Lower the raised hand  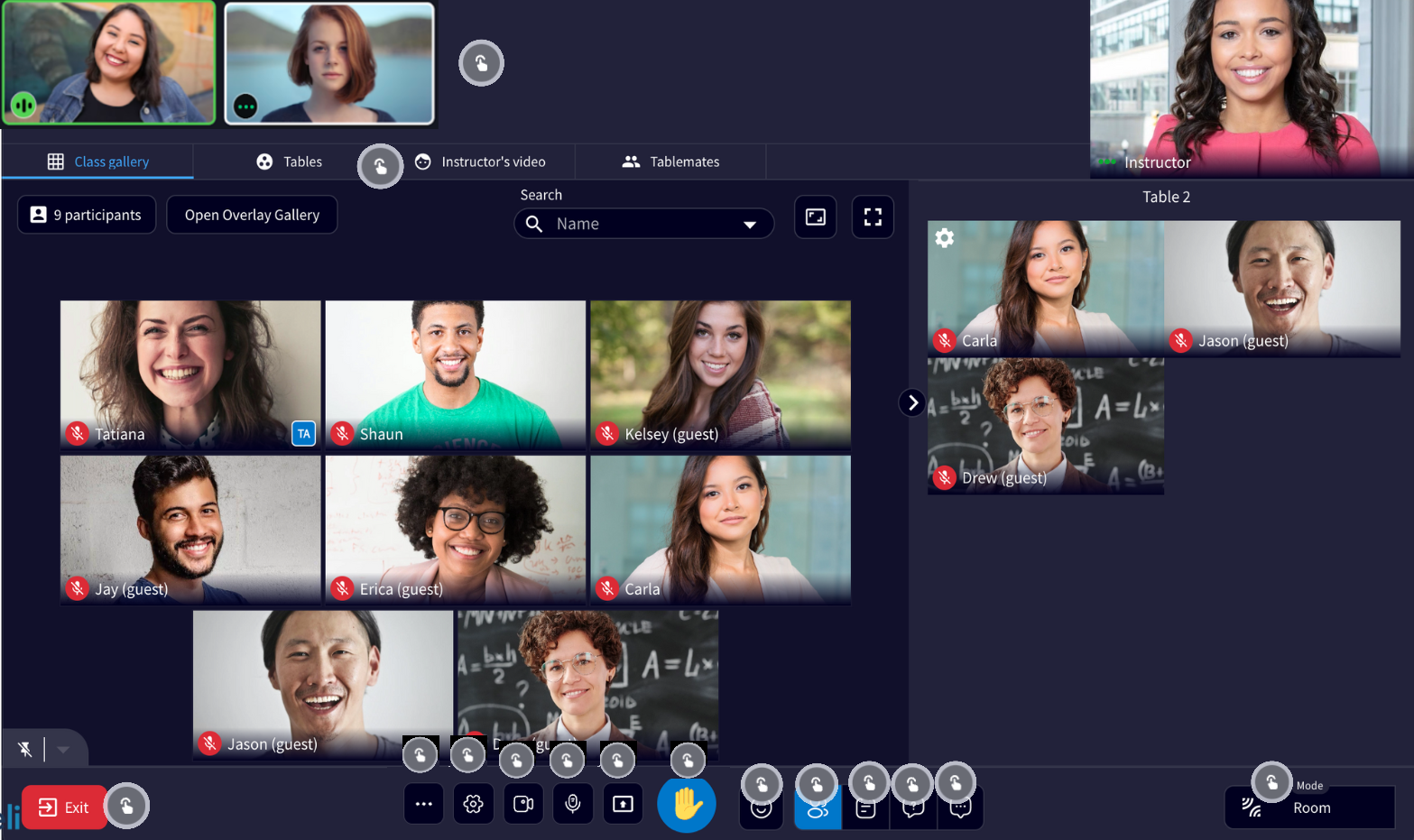[x=687, y=803]
